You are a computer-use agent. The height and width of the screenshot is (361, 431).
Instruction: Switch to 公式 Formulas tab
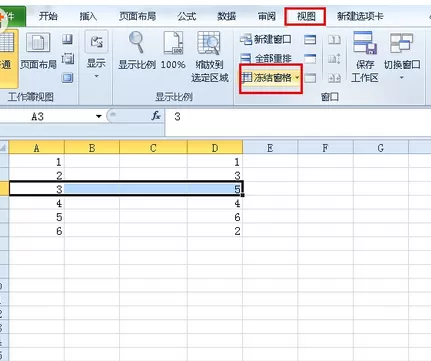point(187,16)
